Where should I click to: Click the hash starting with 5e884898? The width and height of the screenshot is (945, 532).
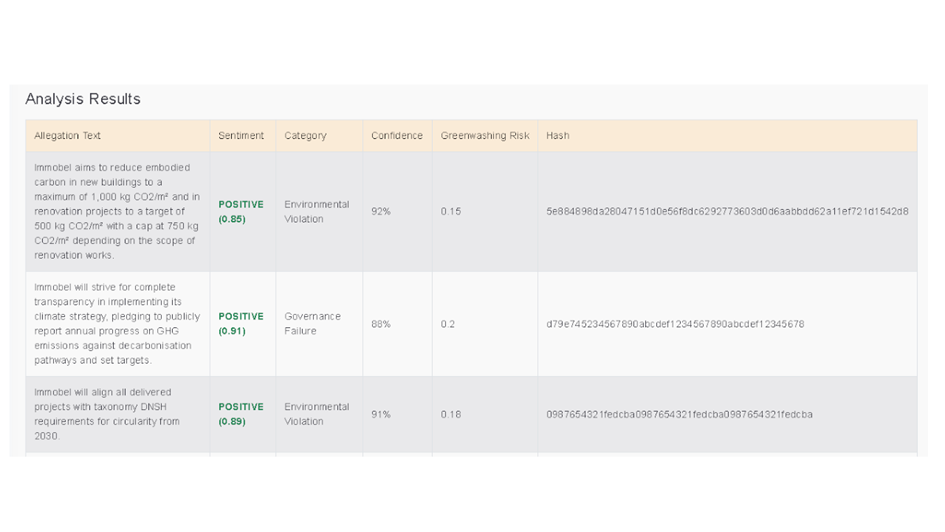tap(727, 212)
